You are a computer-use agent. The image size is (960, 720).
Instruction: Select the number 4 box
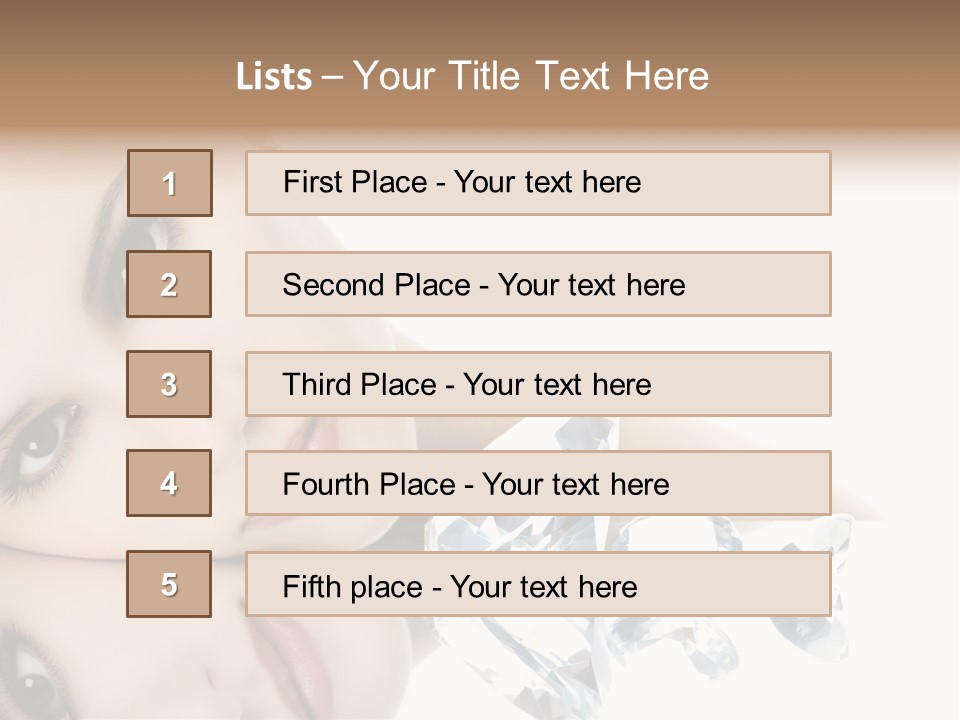click(x=169, y=483)
